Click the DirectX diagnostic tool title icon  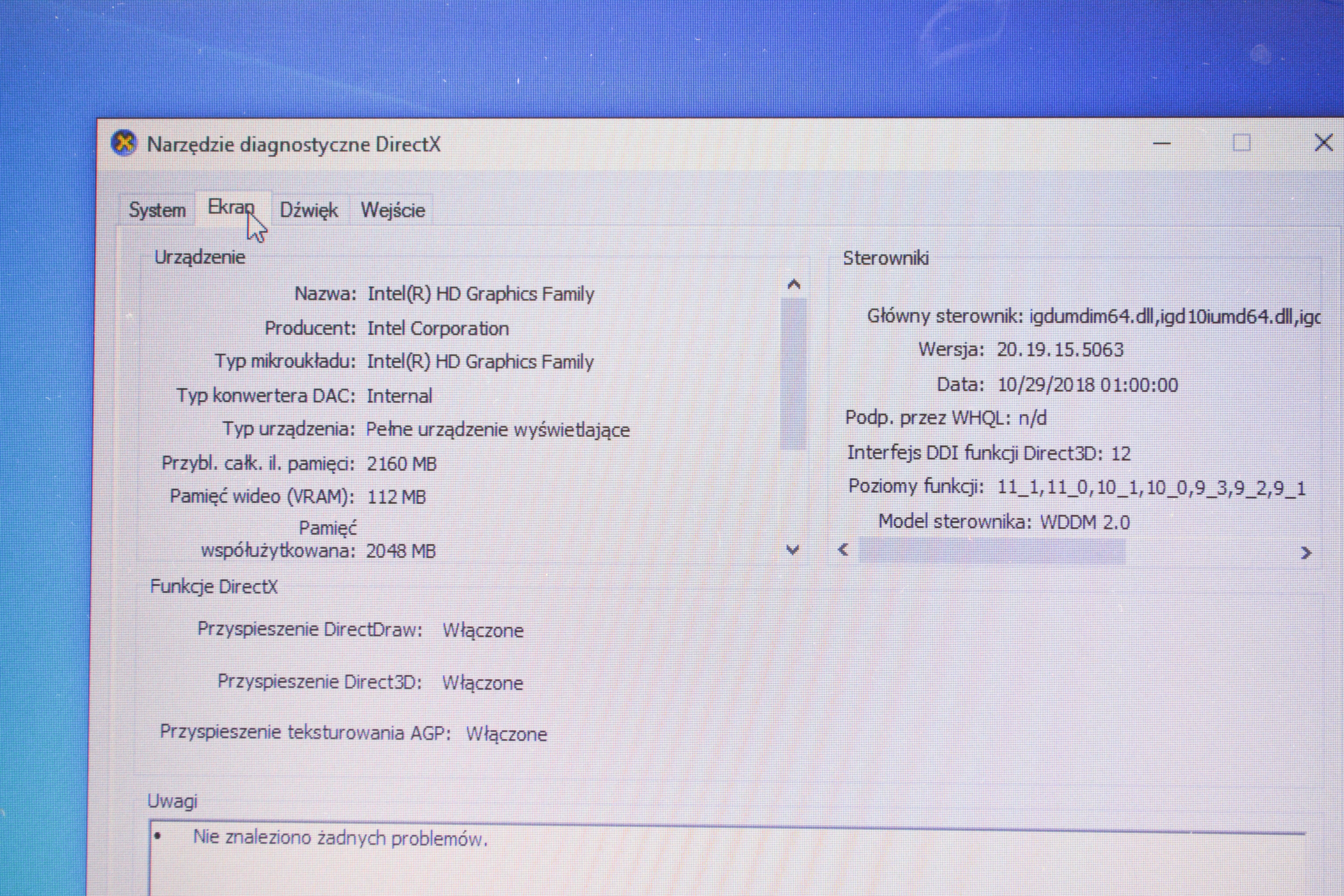pos(124,143)
